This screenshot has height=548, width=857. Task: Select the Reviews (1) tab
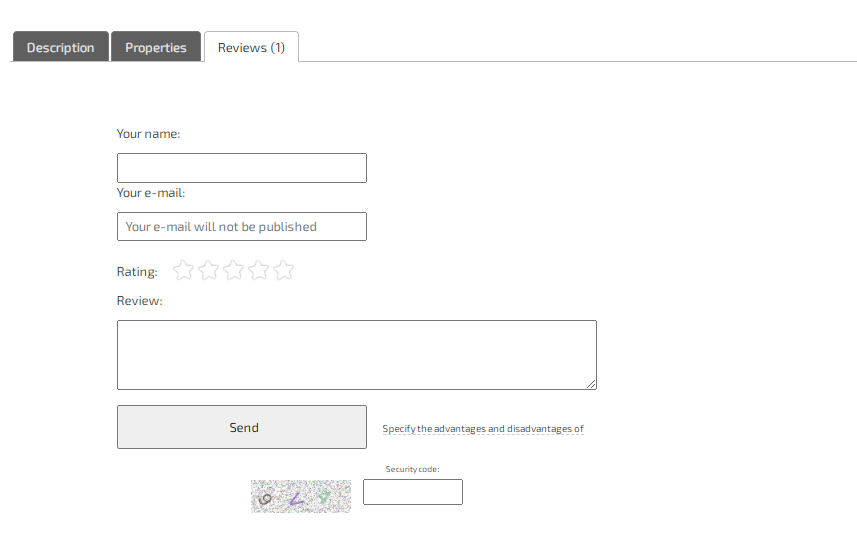251,47
